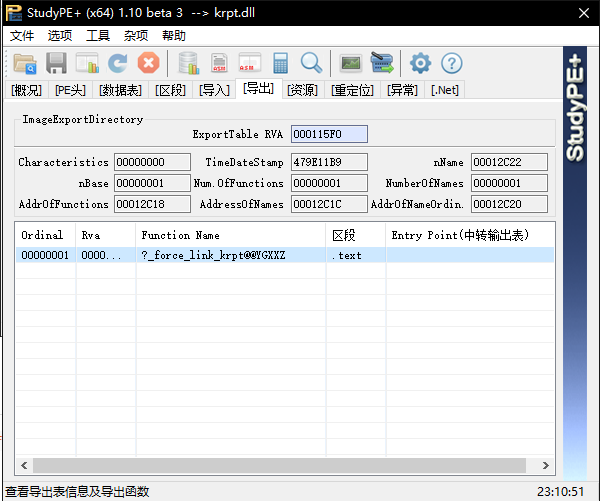Open settings with the gear icon
Screen dimensions: 600x501
coord(421,63)
